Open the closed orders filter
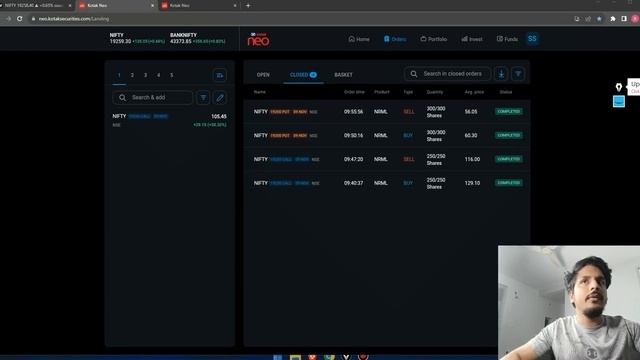Screen dimensions: 640x360 tap(518, 74)
